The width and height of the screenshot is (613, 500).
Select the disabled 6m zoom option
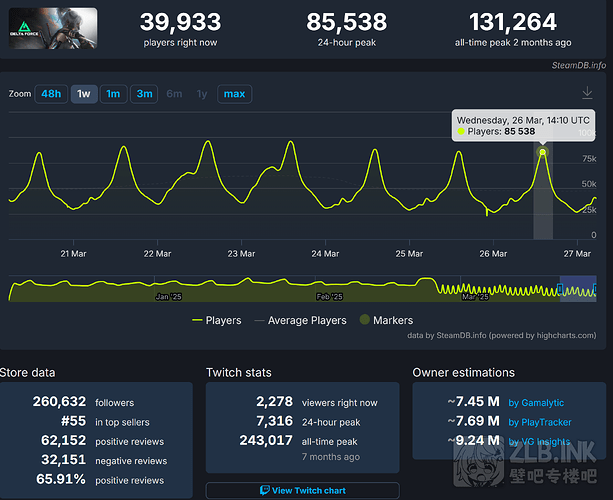174,94
